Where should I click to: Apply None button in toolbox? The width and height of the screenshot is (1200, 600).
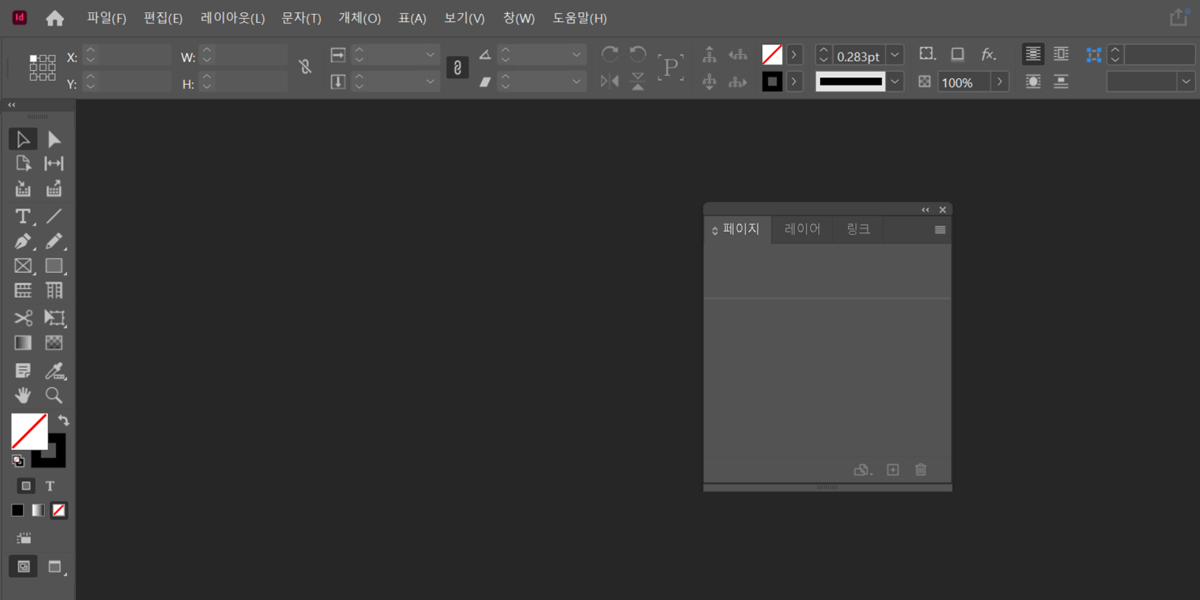coord(59,510)
